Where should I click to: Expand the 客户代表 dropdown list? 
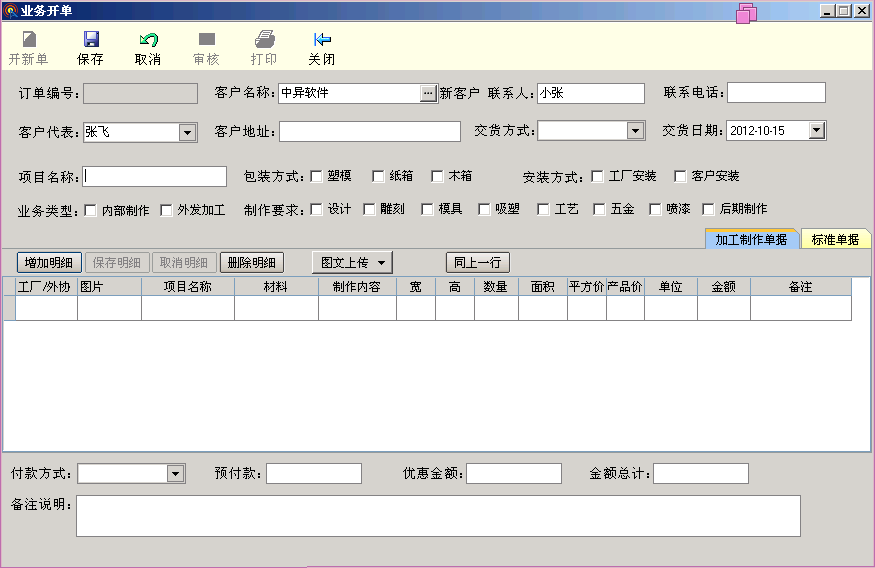pyautogui.click(x=187, y=132)
